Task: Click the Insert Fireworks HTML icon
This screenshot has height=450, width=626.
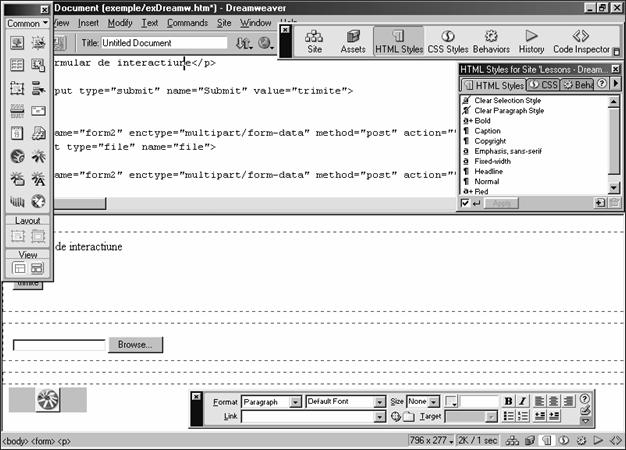Action: point(17,157)
